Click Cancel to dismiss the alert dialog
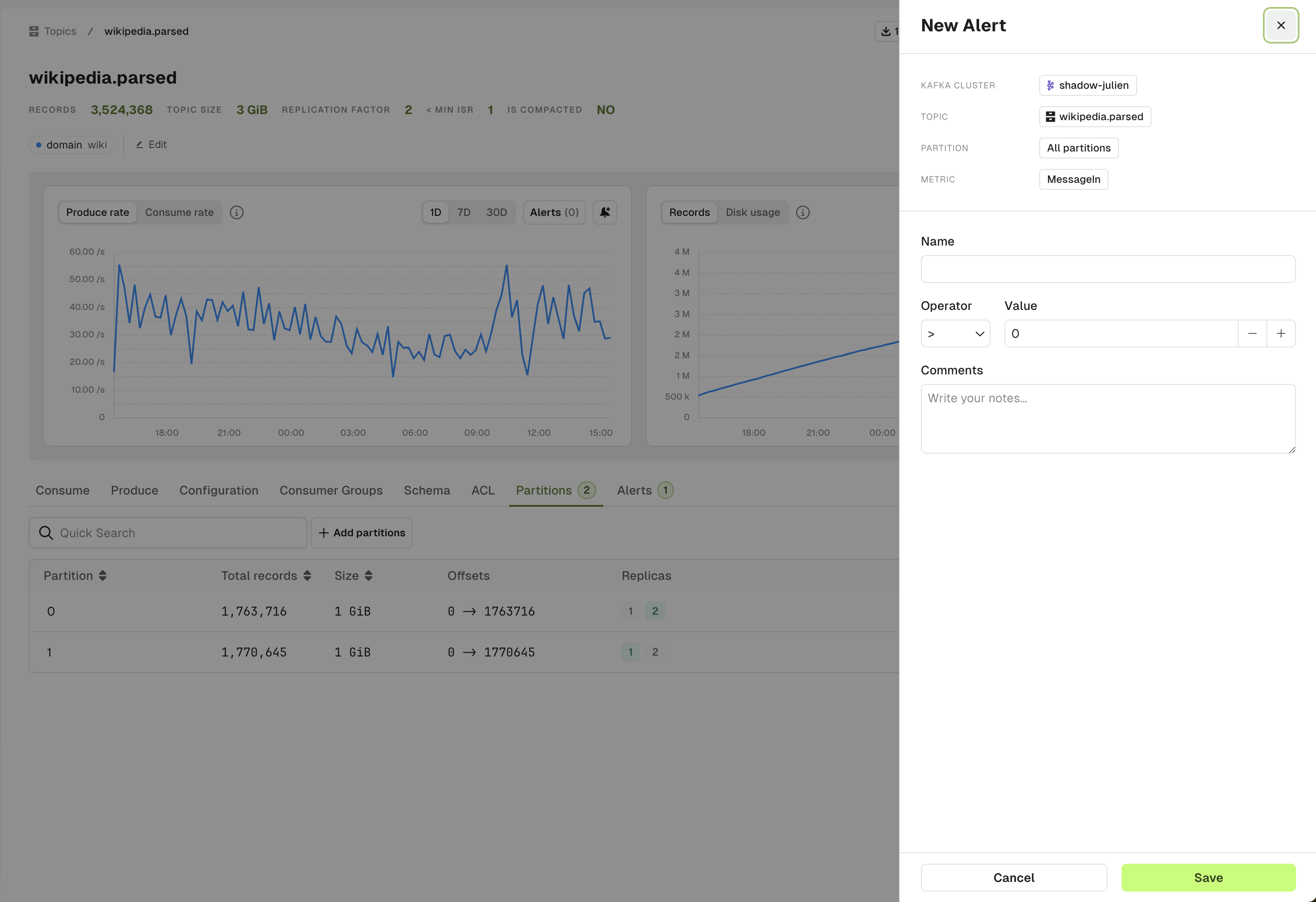Image resolution: width=1316 pixels, height=902 pixels. coord(1014,877)
